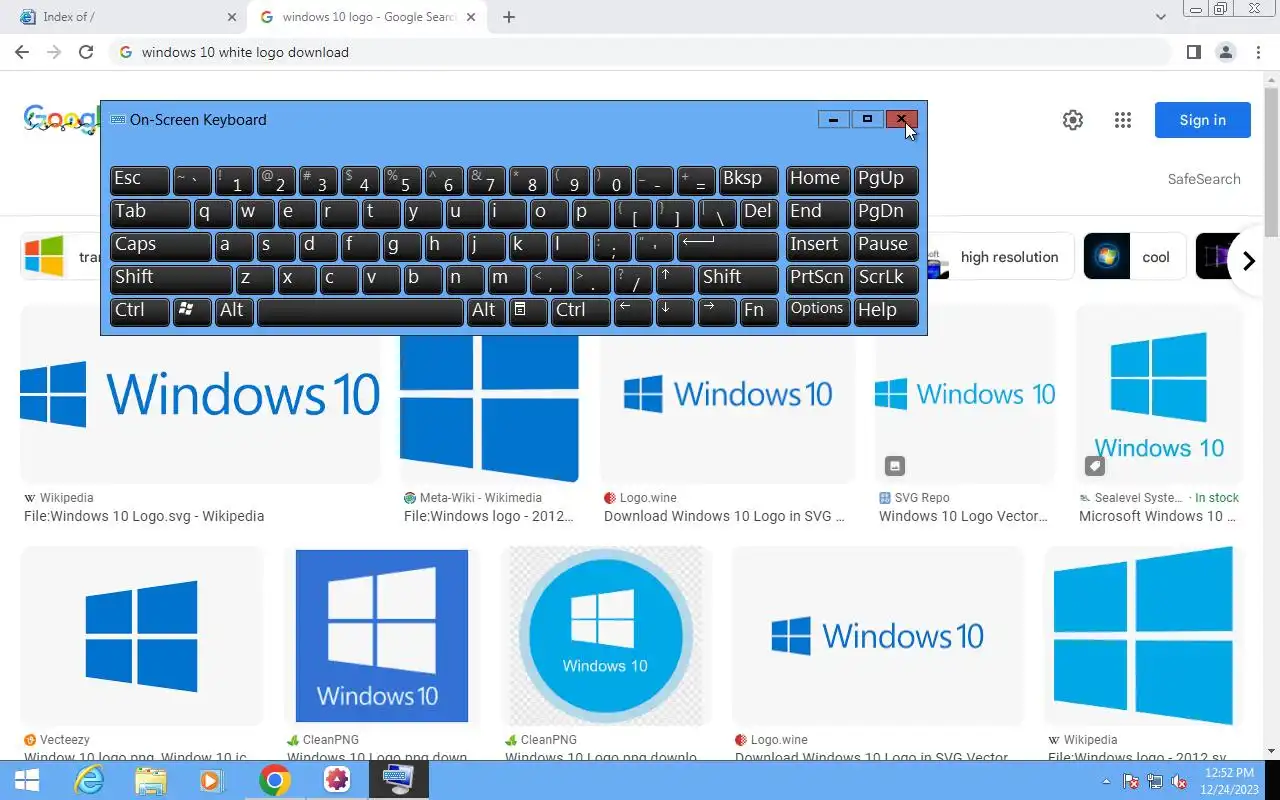Open Chrome three-dot menu

coord(1258,52)
